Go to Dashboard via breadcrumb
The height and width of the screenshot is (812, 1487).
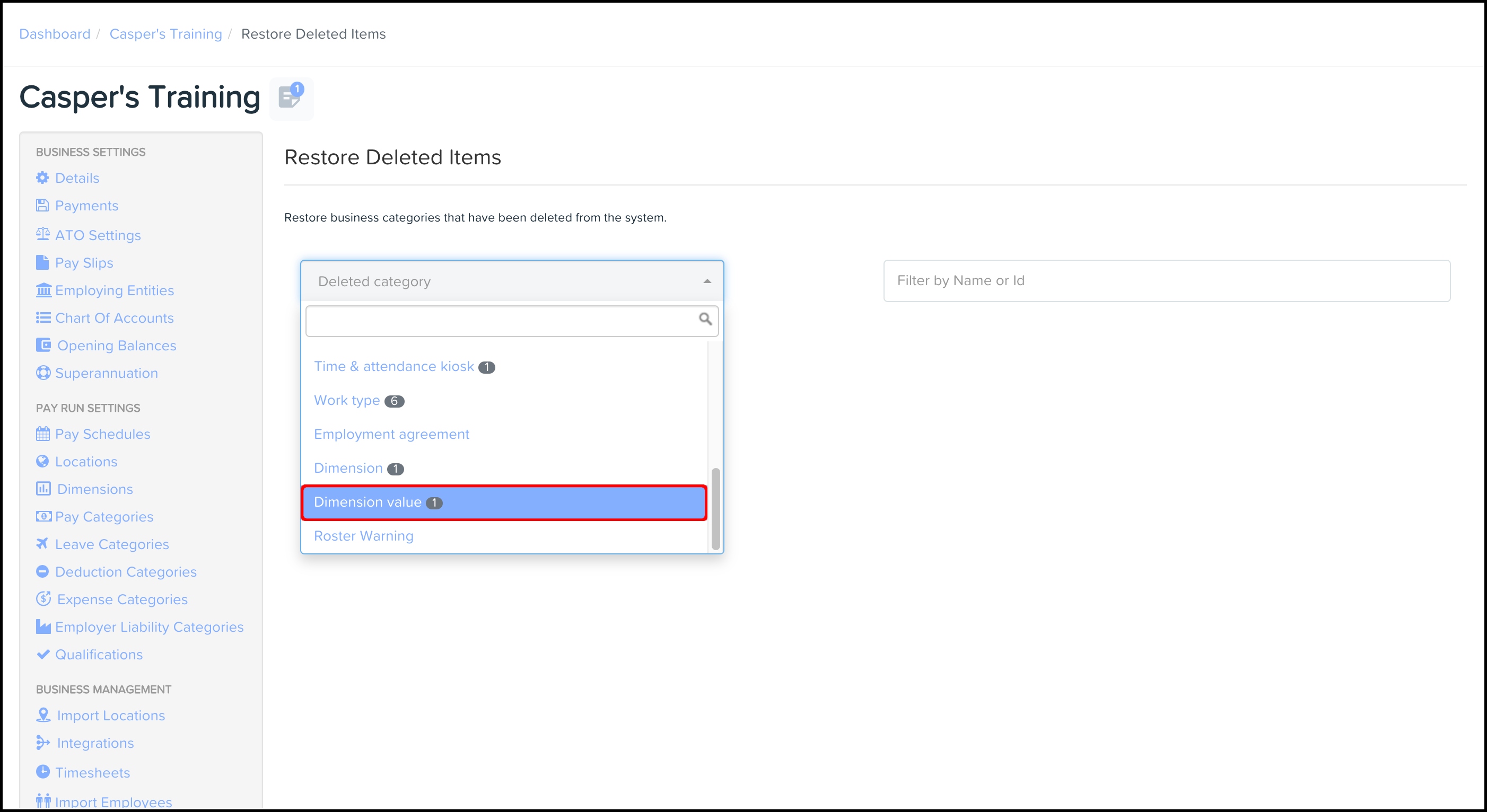(55, 34)
